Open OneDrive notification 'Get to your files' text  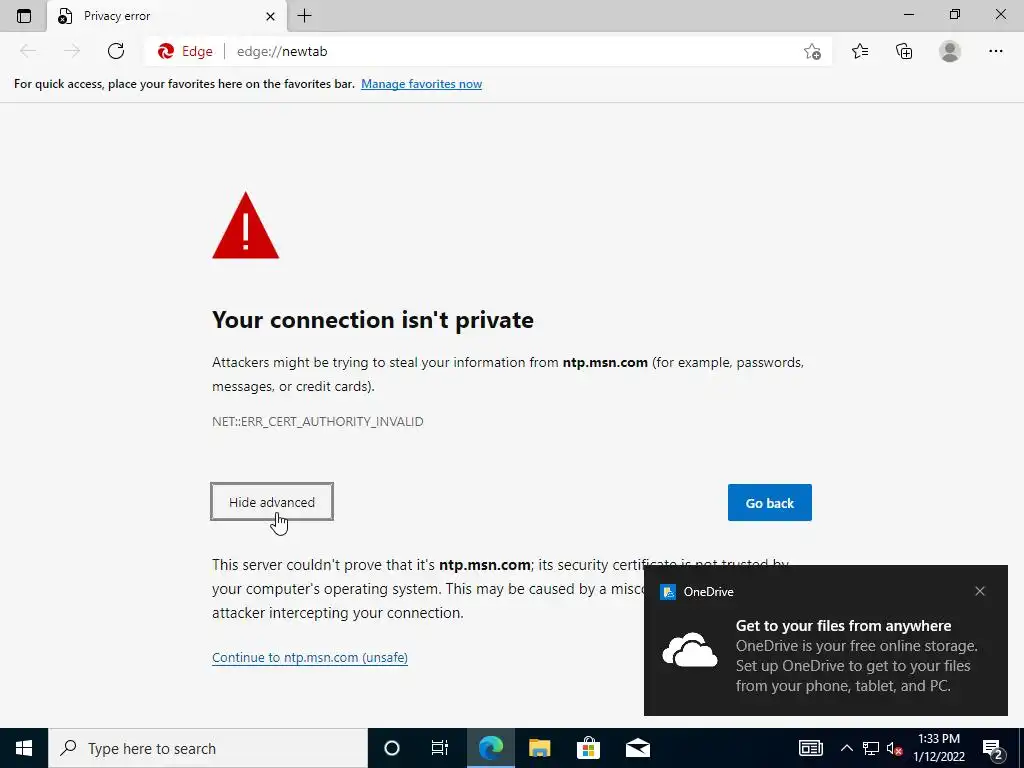pyautogui.click(x=843, y=626)
